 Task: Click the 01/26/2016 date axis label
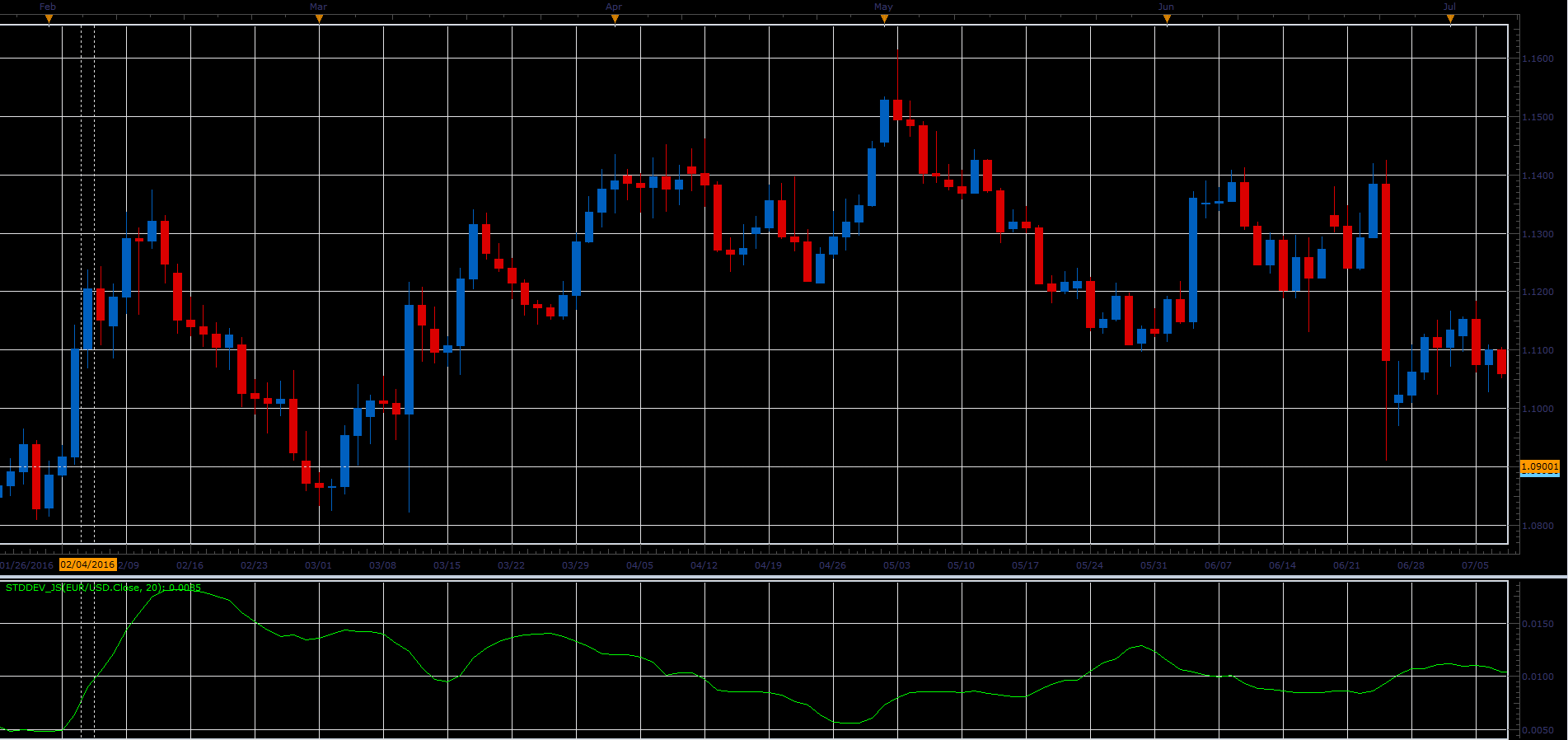pyautogui.click(x=27, y=565)
